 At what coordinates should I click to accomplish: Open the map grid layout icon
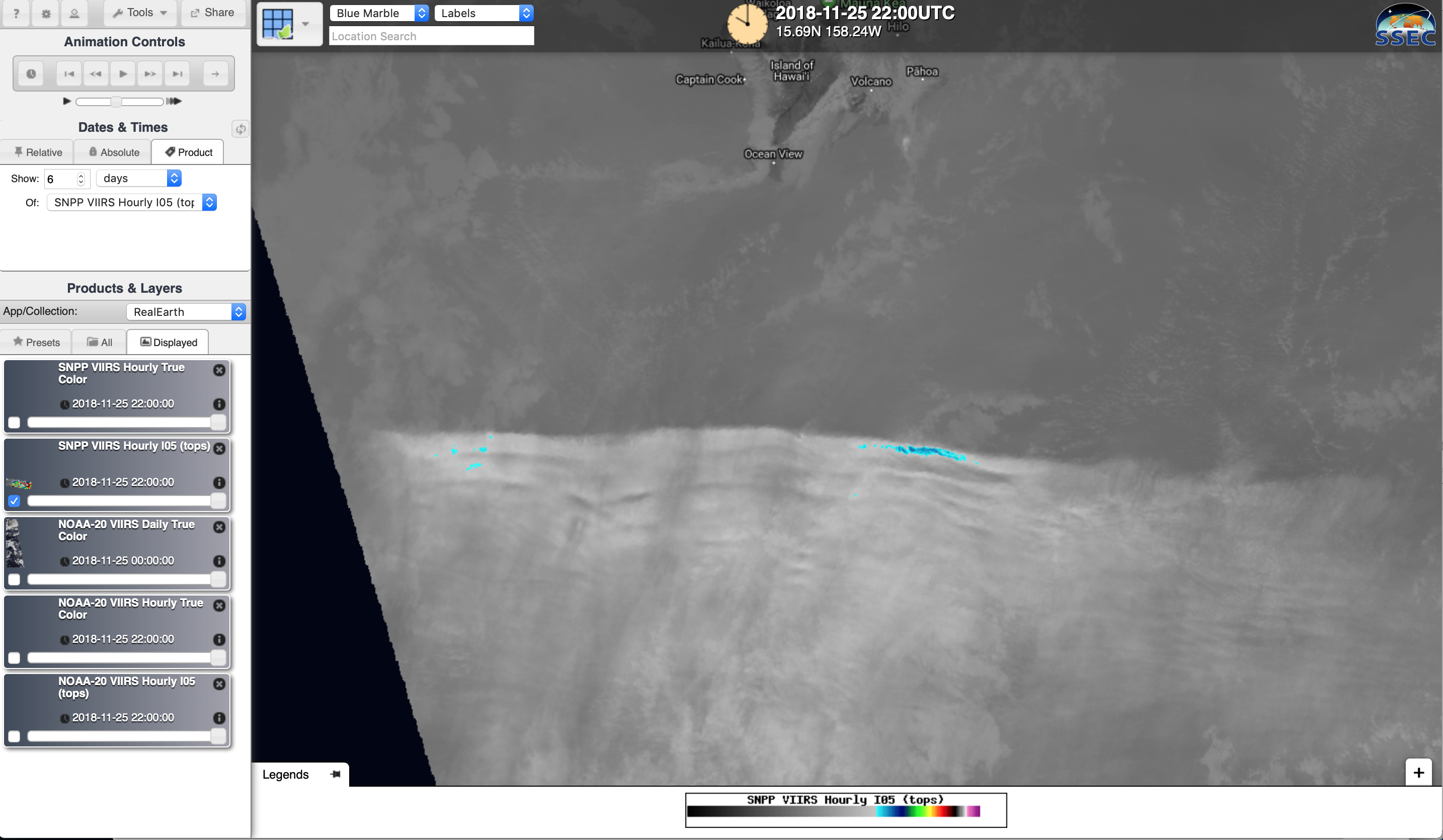click(x=278, y=24)
